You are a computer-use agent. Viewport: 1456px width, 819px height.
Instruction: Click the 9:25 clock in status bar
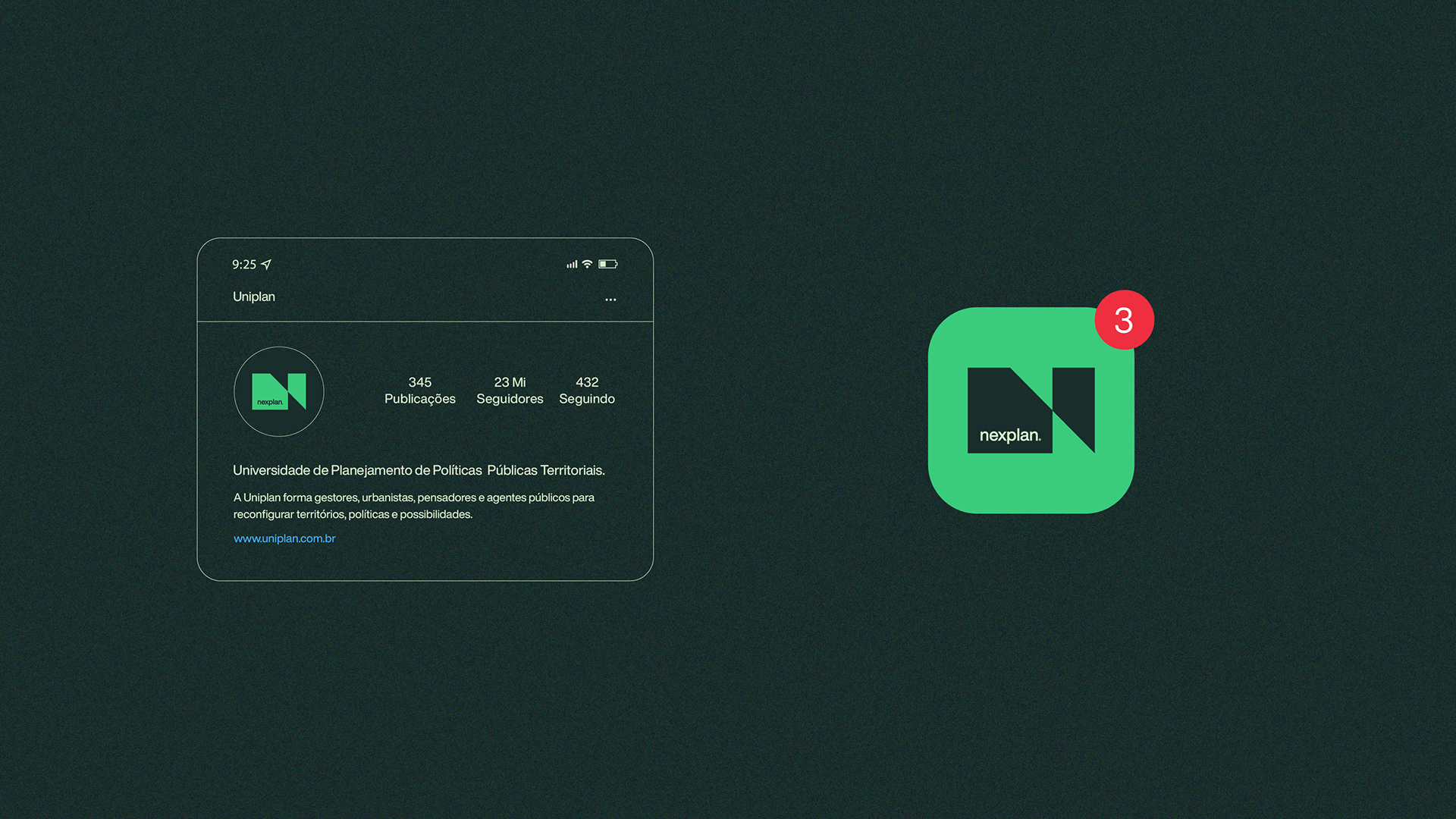click(x=244, y=265)
